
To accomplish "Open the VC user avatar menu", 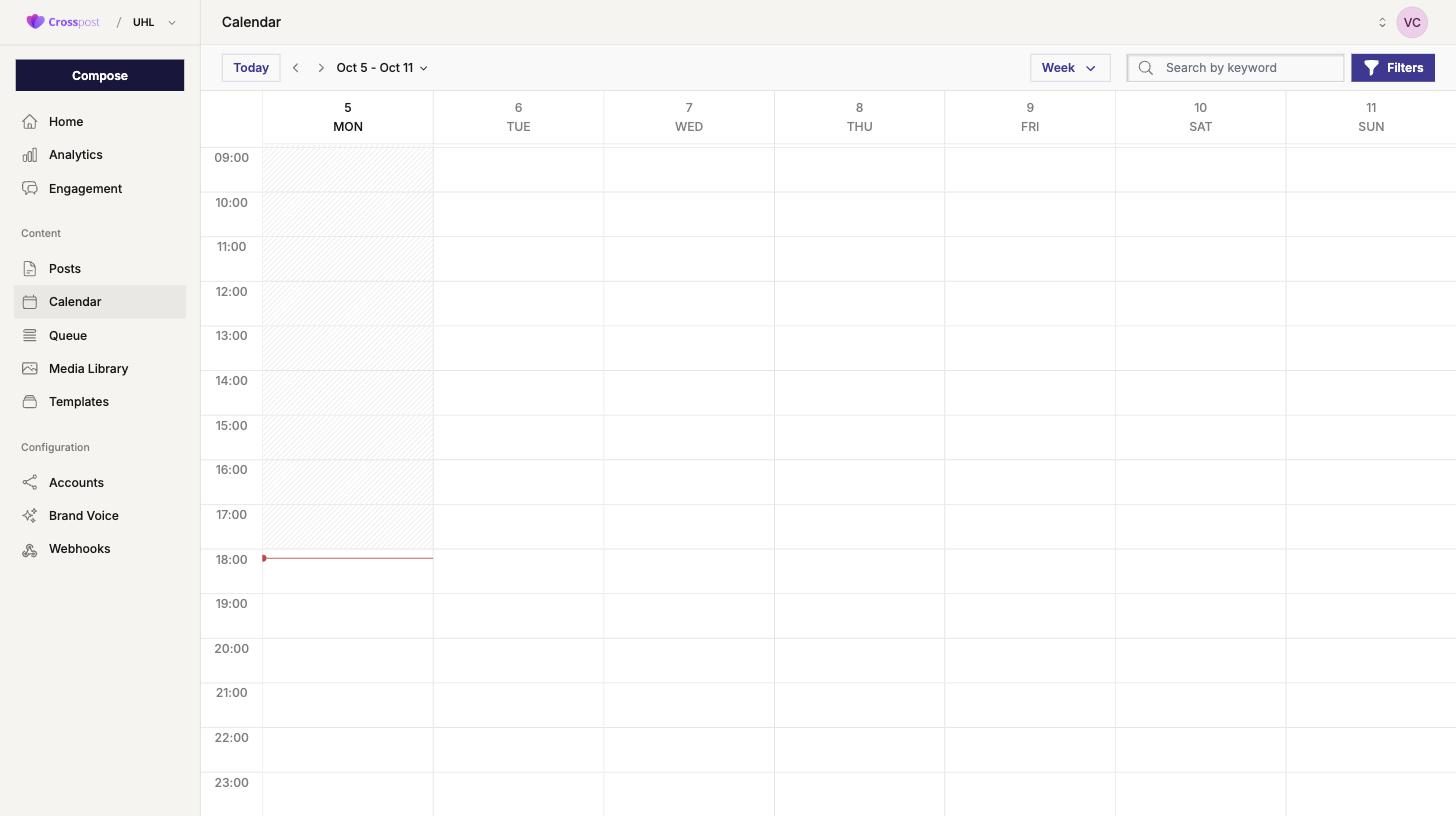I will [x=1412, y=22].
